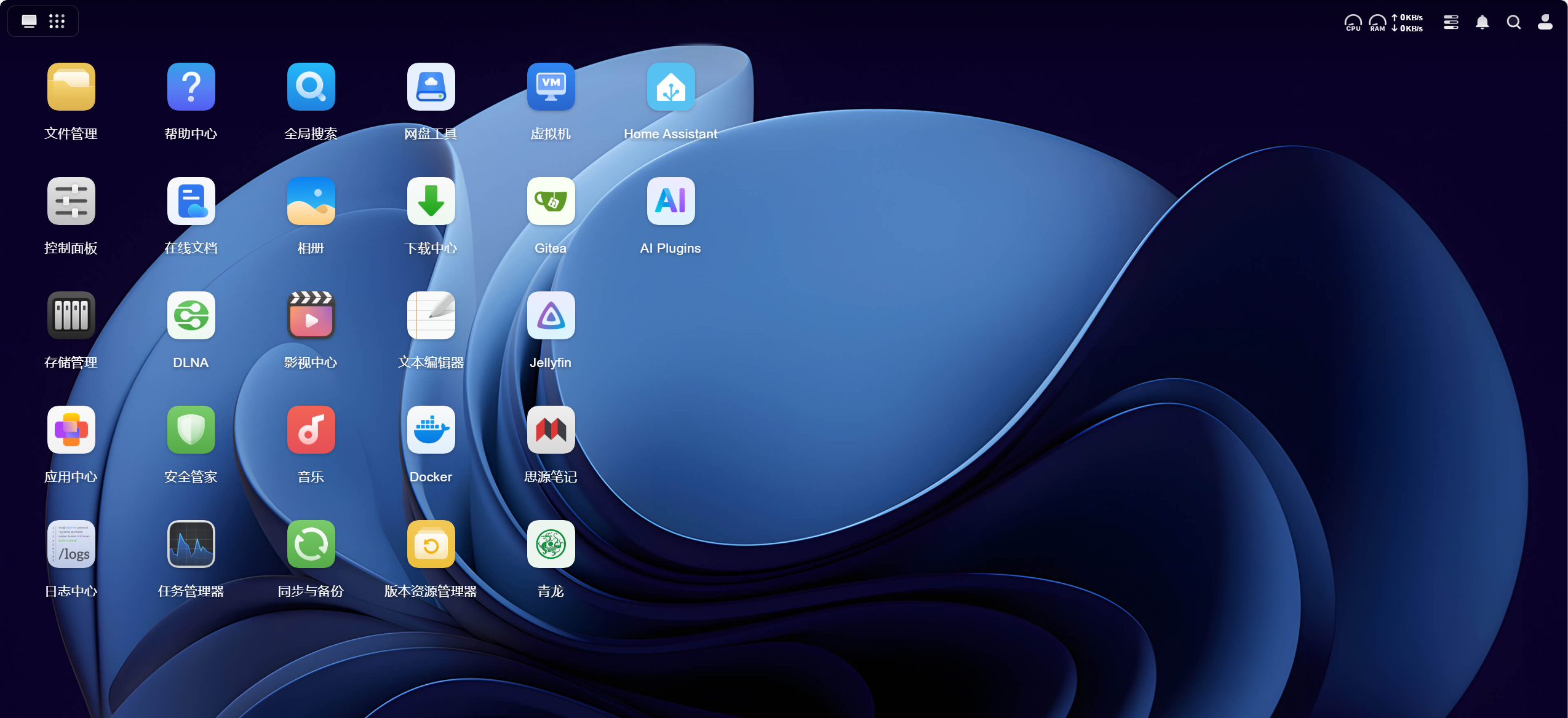This screenshot has width=1568, height=718.
Task: Open the 网盘工具 cloud drive tool
Action: (431, 87)
